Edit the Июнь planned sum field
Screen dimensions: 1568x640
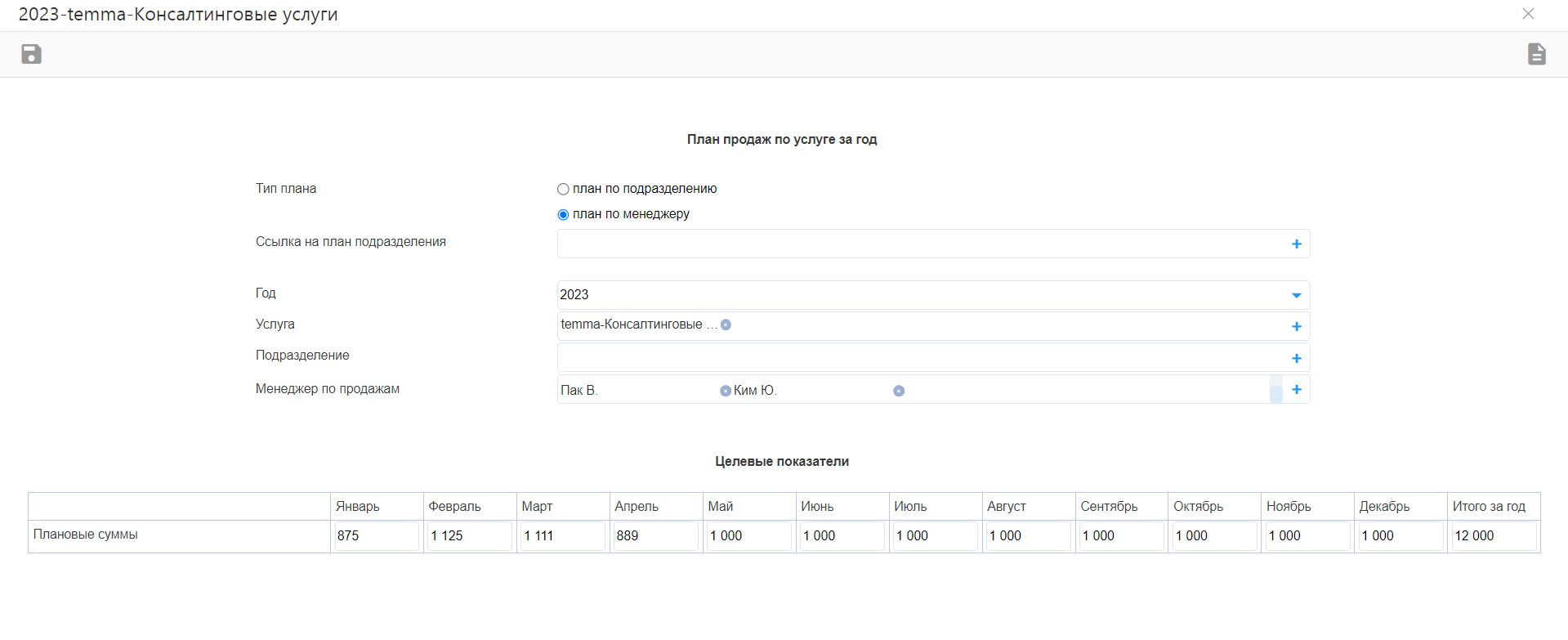click(x=842, y=536)
